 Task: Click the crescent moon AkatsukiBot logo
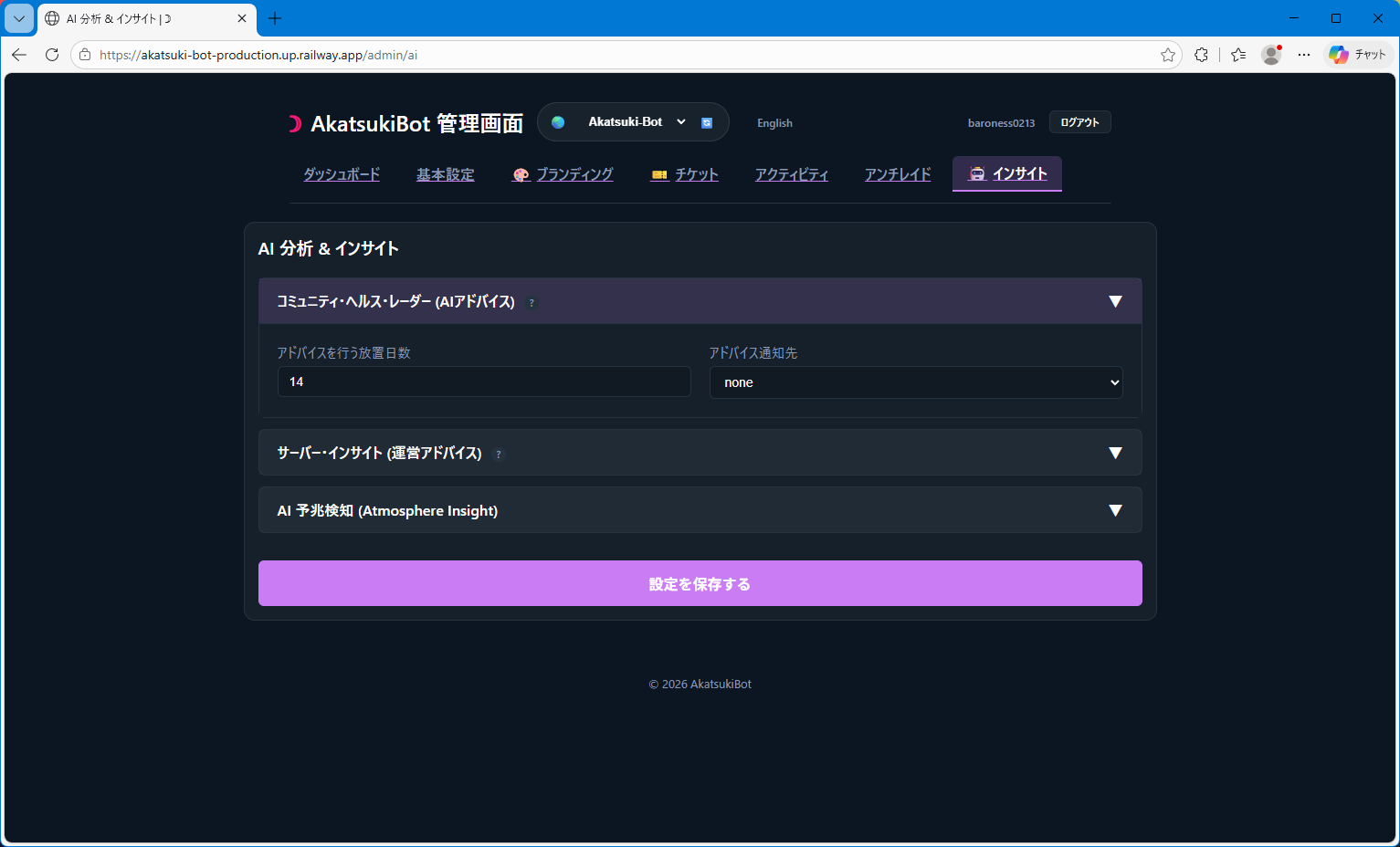(x=294, y=124)
